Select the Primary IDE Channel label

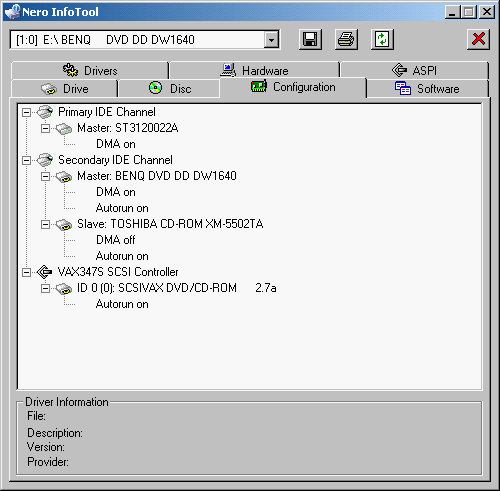[x=107, y=112]
